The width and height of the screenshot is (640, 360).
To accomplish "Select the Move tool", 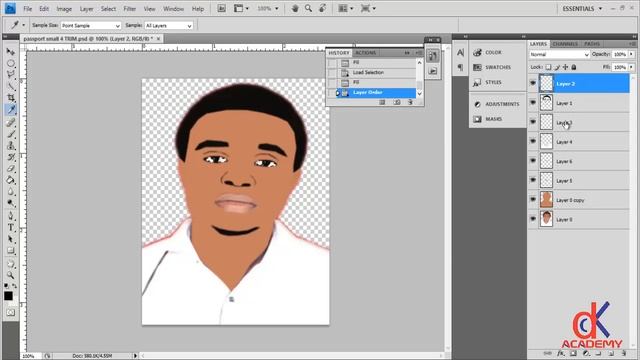I will point(11,52).
